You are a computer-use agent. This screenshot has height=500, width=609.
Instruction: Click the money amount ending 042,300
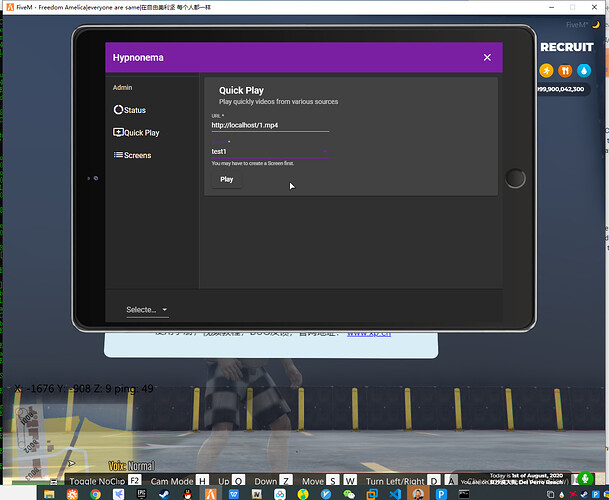pyautogui.click(x=561, y=89)
